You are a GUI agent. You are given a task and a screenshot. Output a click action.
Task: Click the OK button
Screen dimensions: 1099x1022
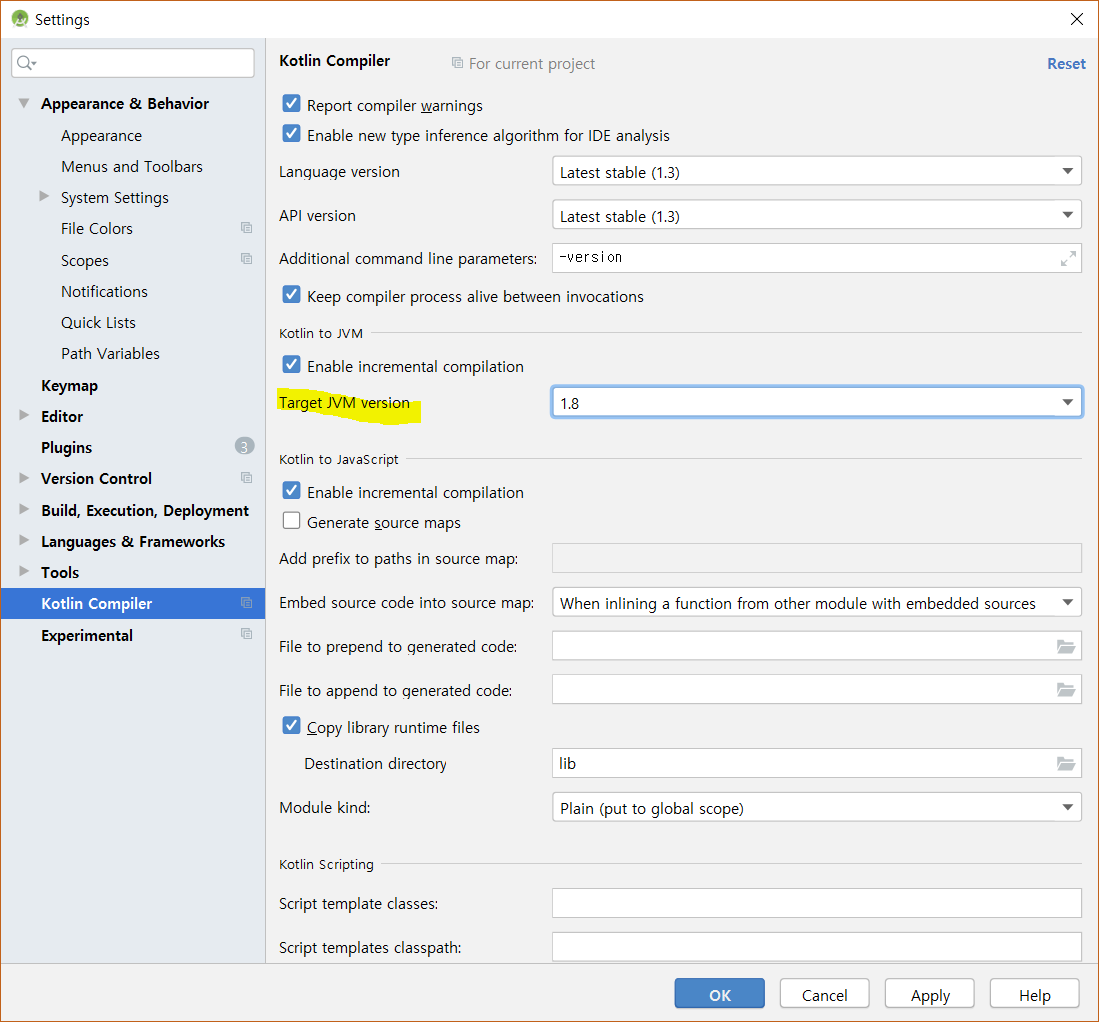(x=720, y=994)
